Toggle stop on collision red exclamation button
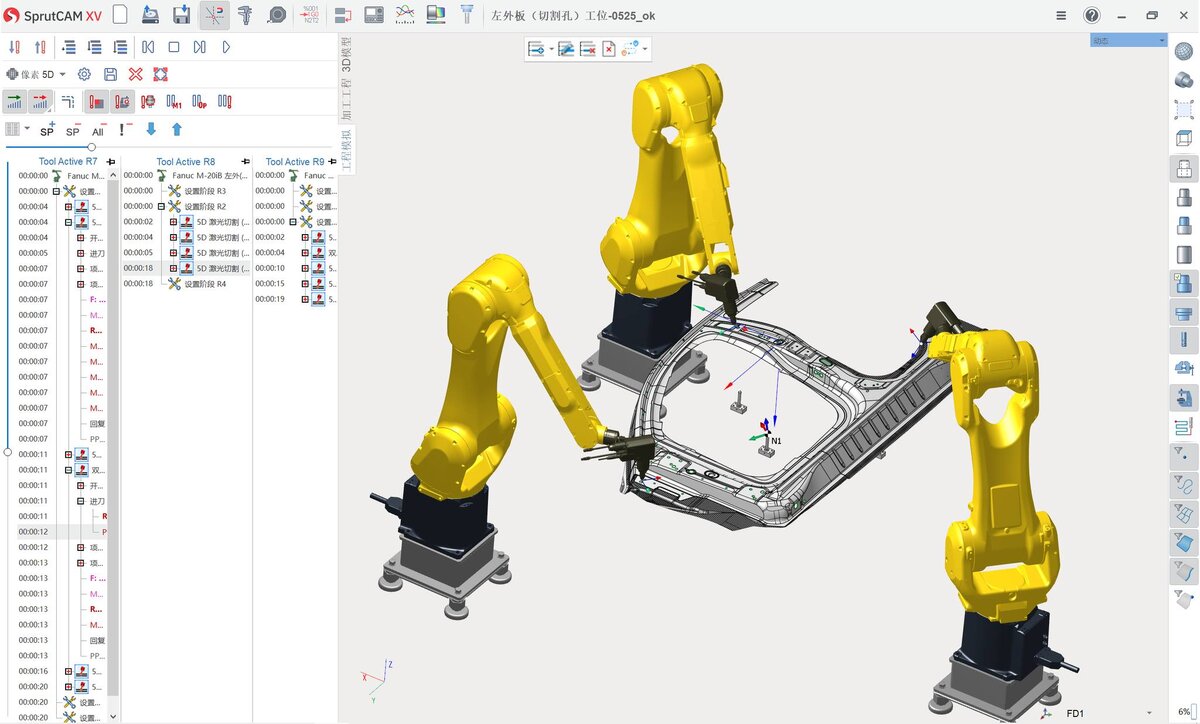The image size is (1200, 724). tap(97, 101)
